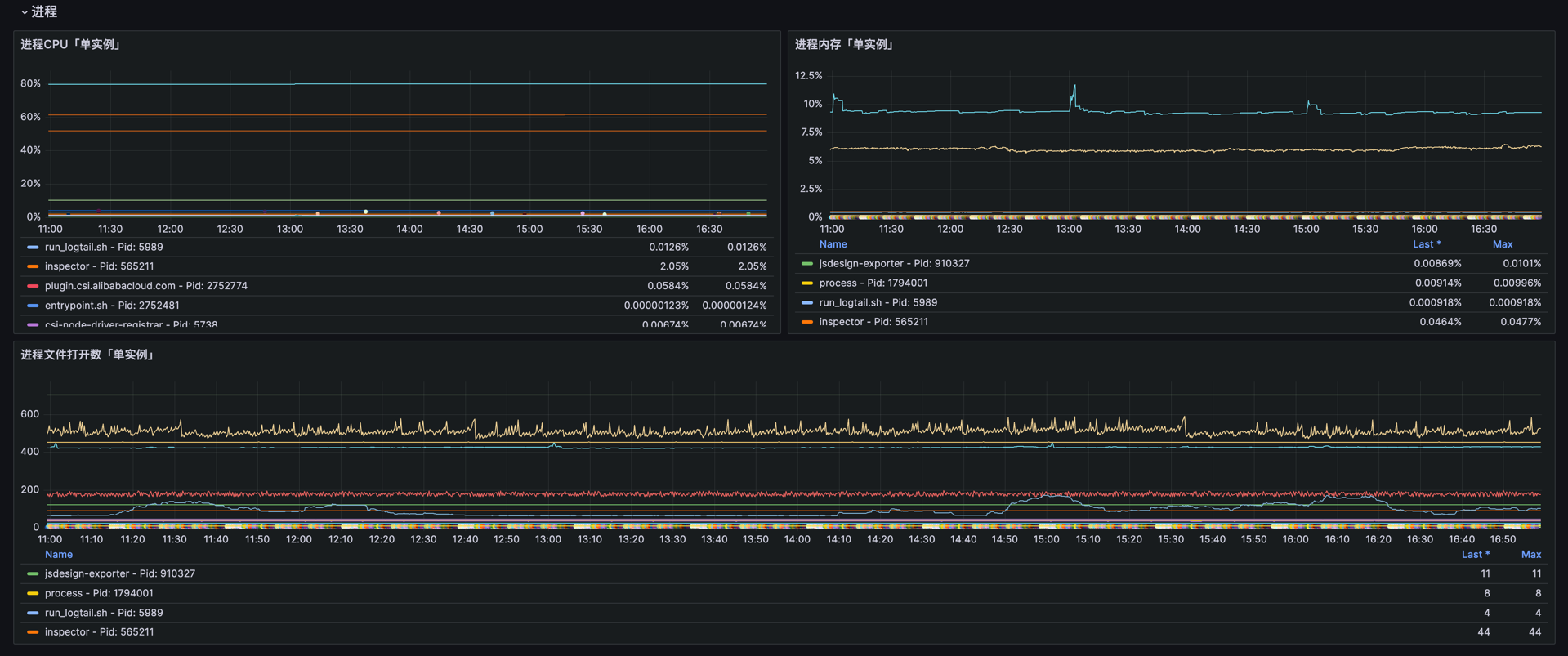Sort memory panel legend by Last * column
Screen dimensions: 1568x656
tap(1427, 244)
